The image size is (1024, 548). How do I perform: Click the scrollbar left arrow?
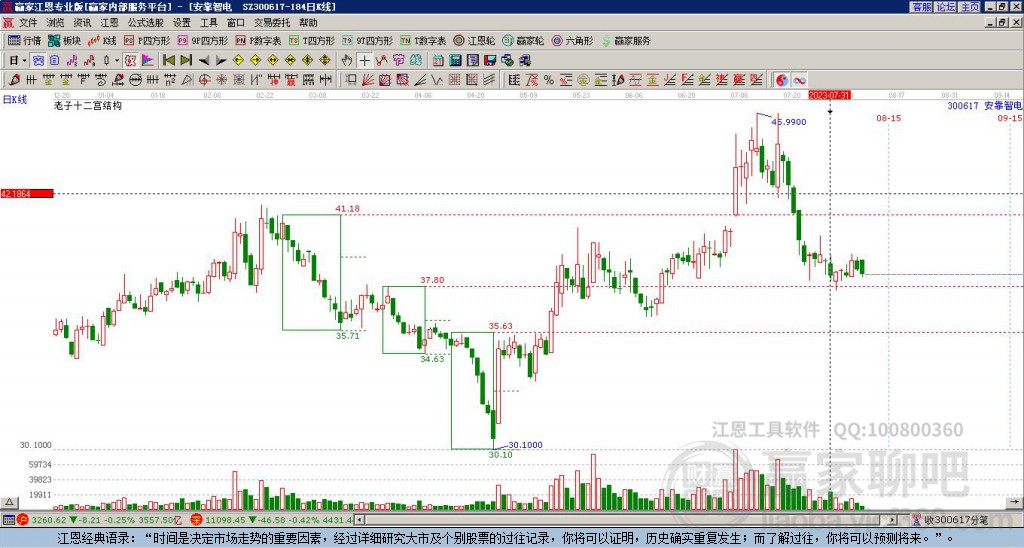point(359,520)
